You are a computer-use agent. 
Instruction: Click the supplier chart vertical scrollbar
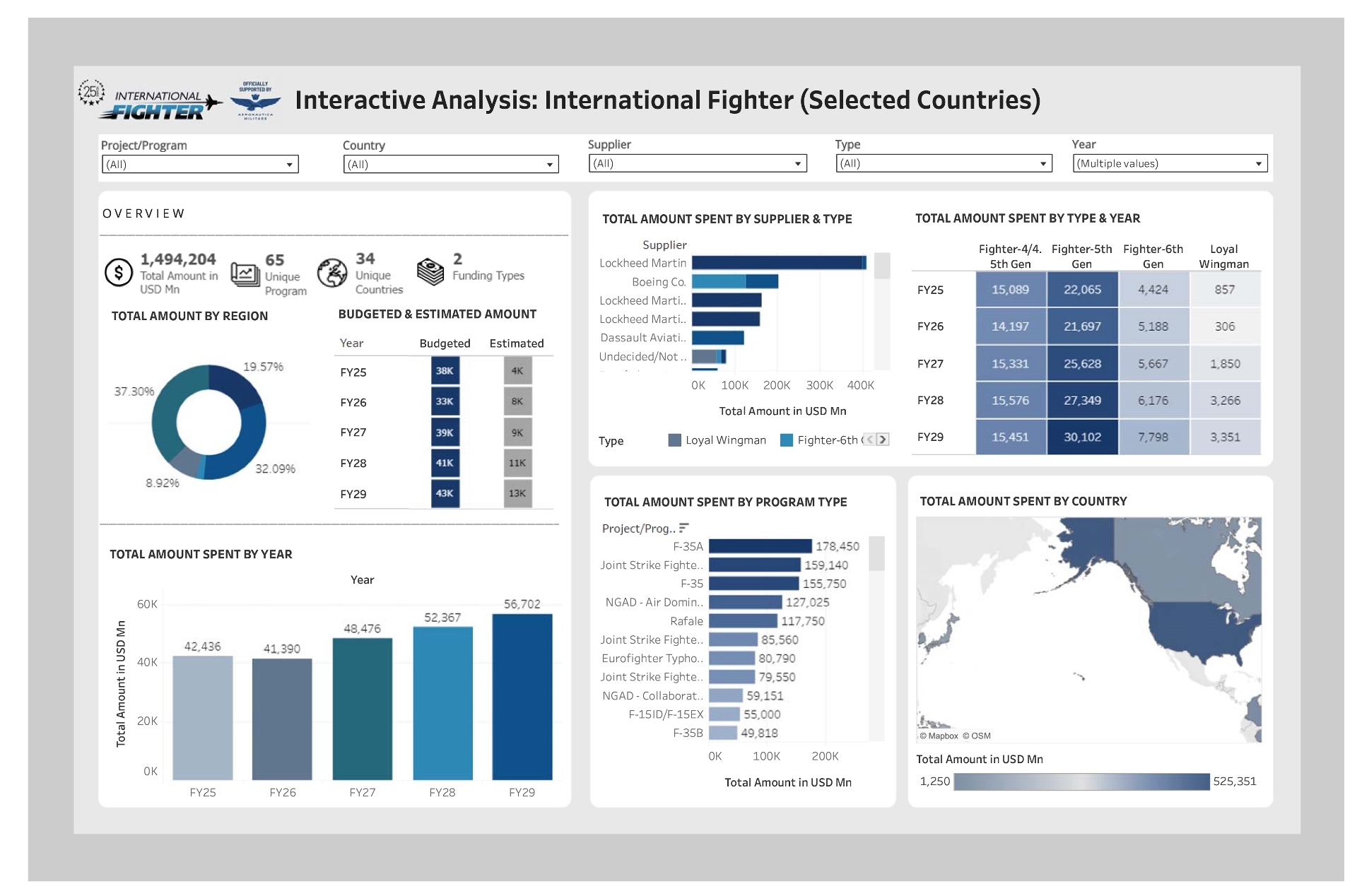(881, 266)
